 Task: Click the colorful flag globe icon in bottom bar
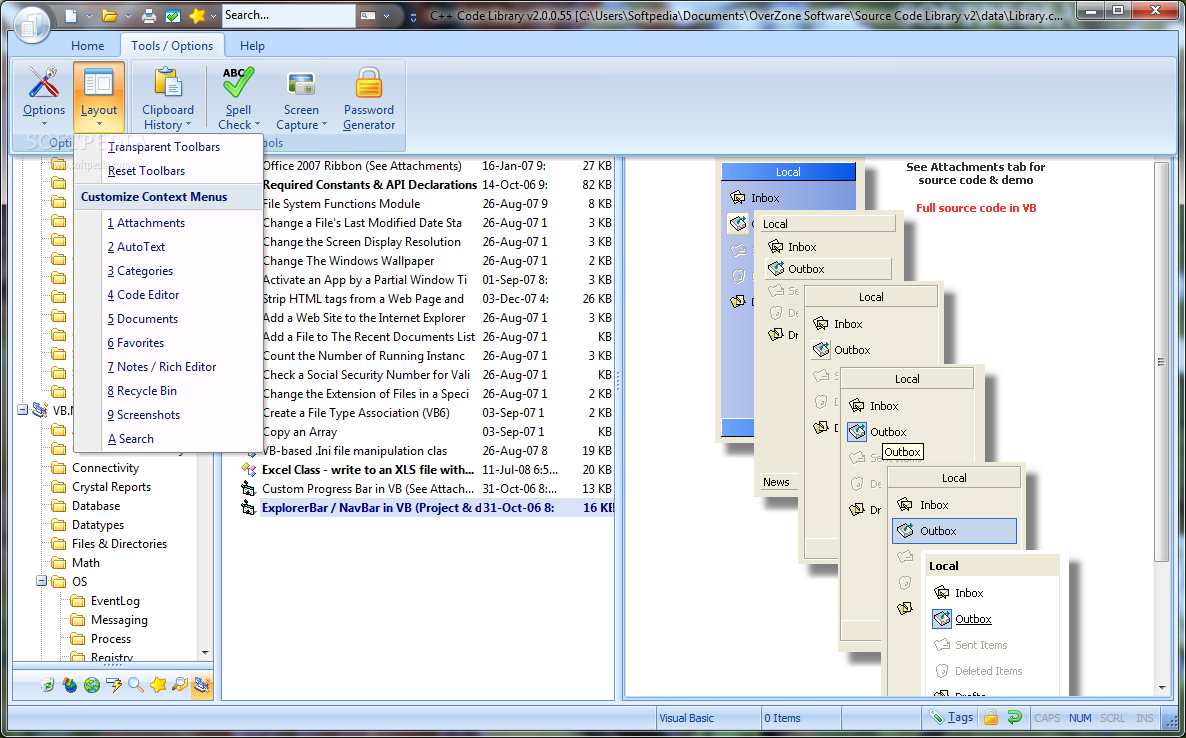click(x=70, y=685)
